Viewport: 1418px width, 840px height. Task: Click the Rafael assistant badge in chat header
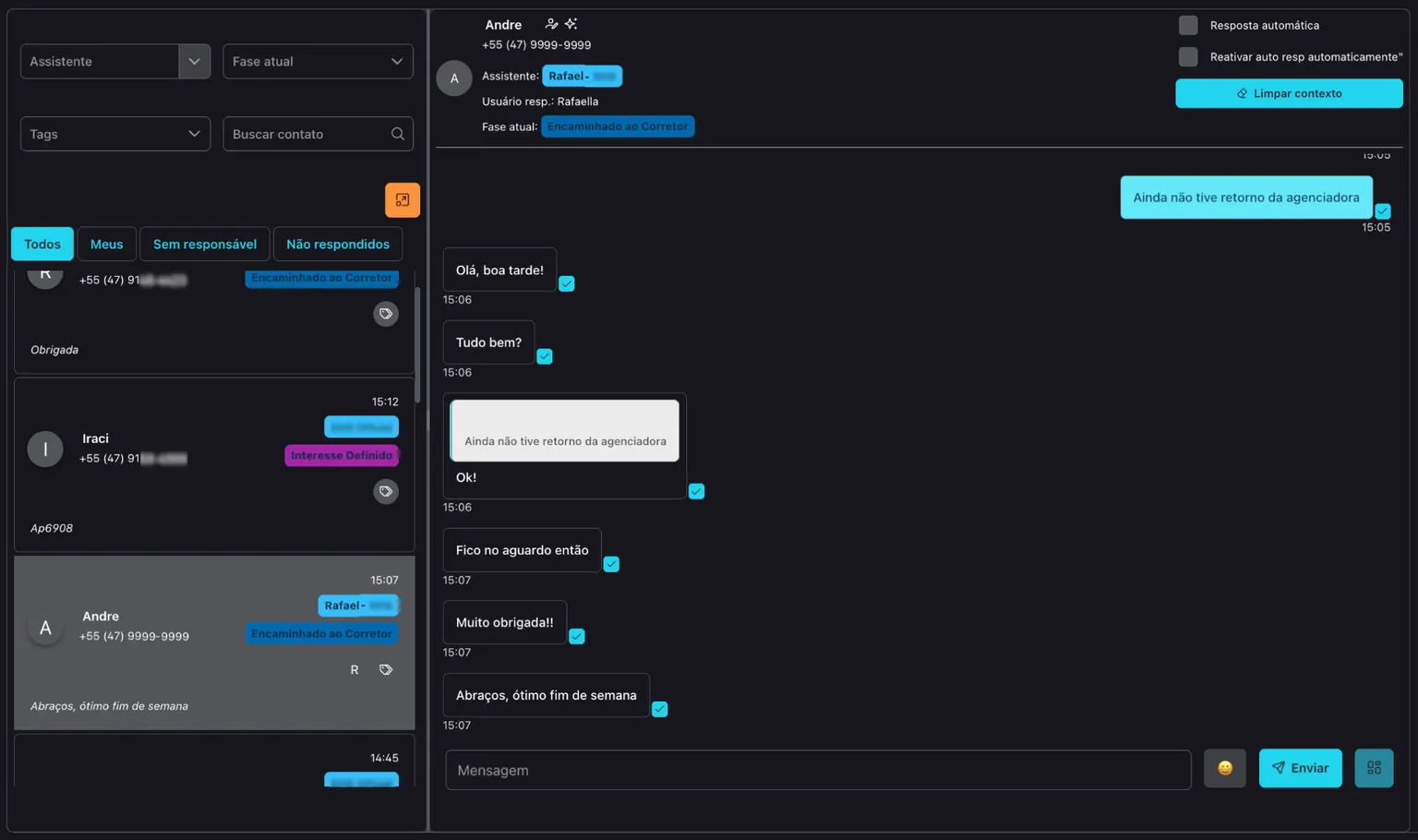click(582, 76)
